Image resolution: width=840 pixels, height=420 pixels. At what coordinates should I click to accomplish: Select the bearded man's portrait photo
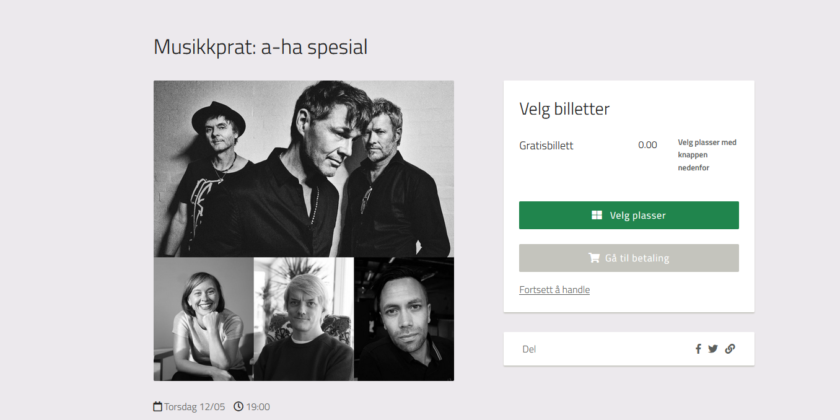point(404,318)
